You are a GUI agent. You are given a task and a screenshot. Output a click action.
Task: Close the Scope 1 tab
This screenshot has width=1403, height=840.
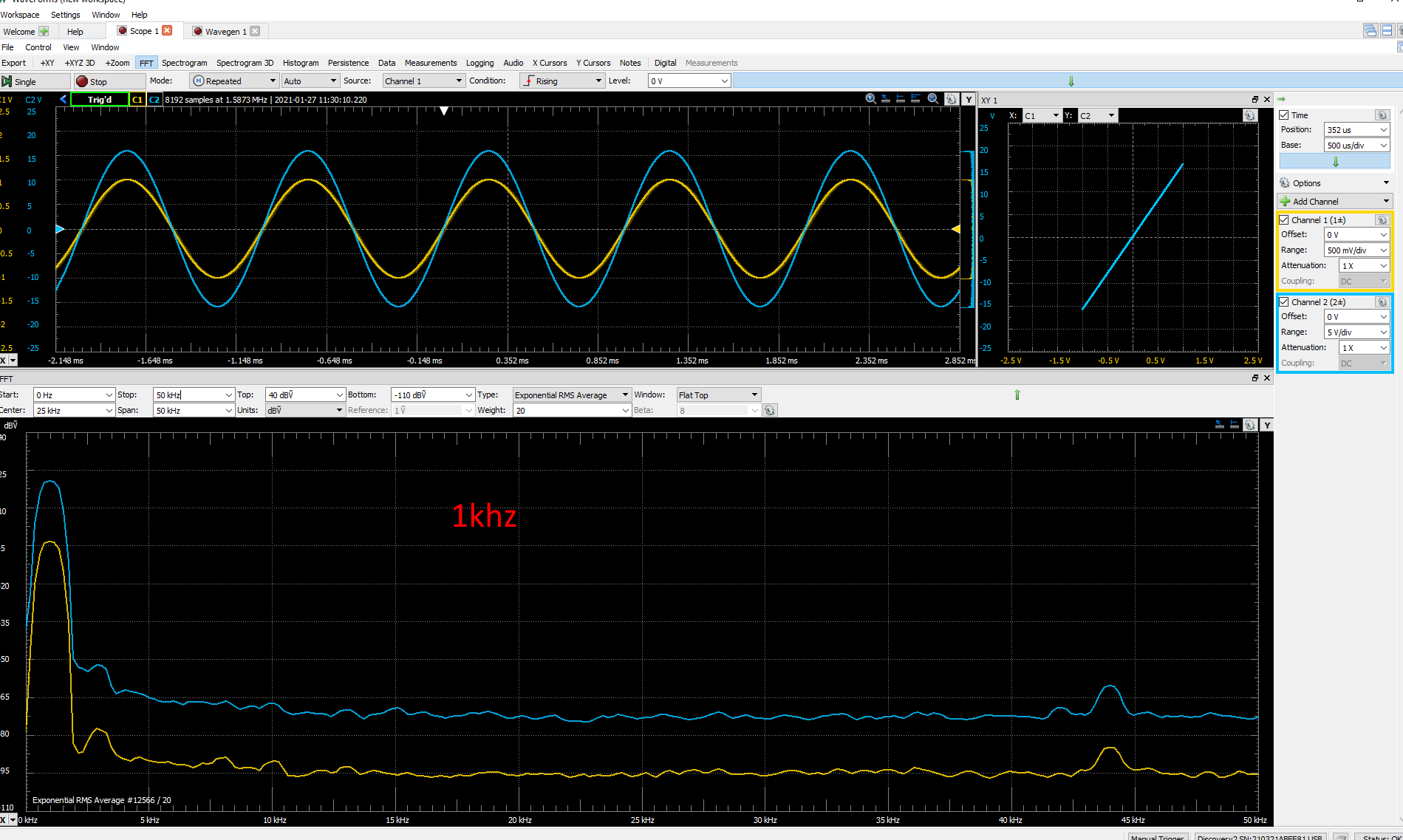(x=167, y=30)
